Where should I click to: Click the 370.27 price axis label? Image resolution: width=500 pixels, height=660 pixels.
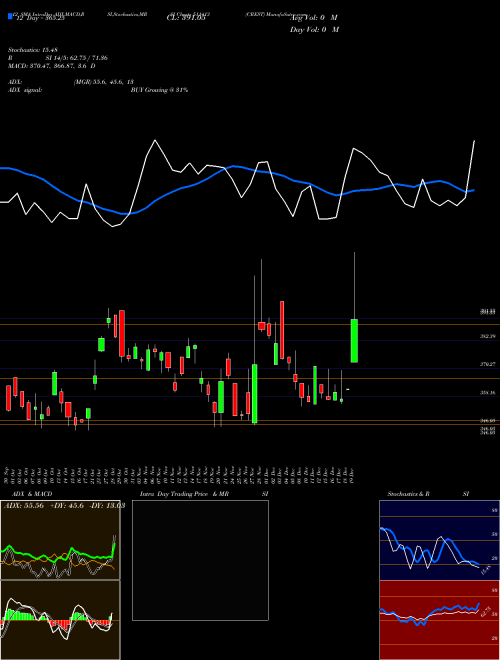point(488,364)
